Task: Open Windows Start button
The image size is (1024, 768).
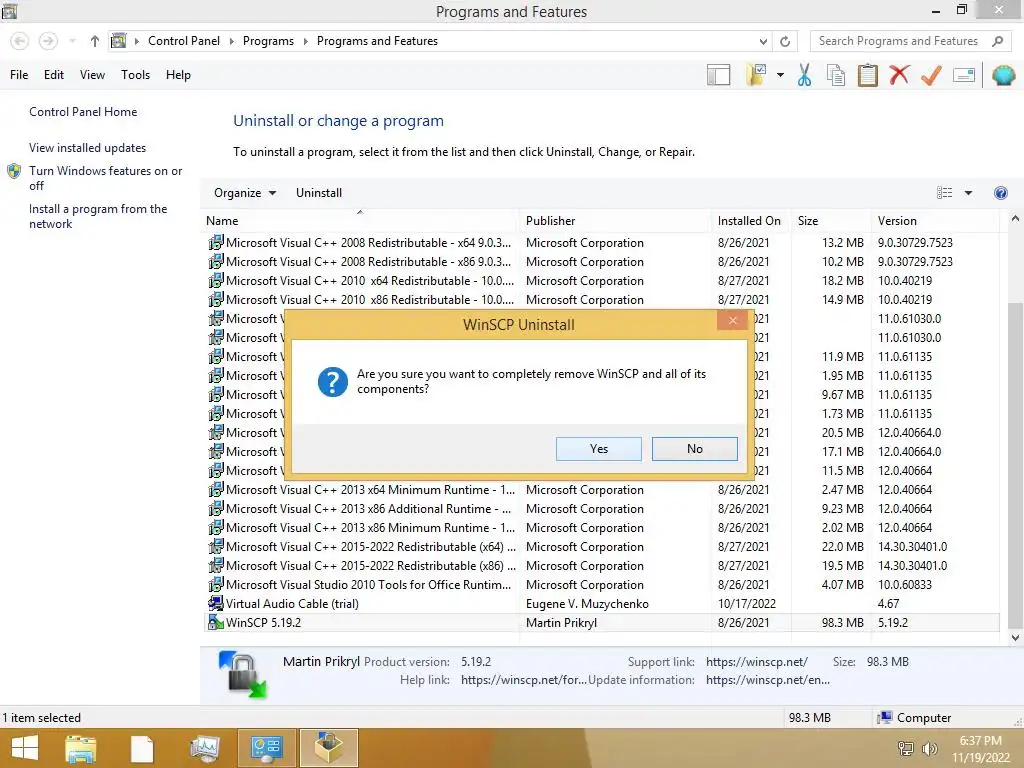Action: tap(25, 748)
